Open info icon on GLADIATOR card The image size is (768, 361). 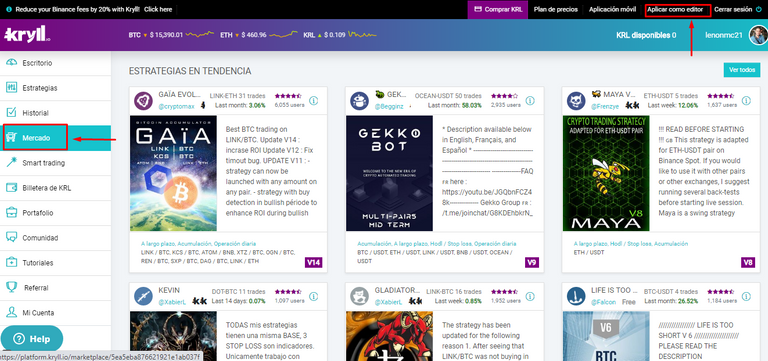pos(530,296)
